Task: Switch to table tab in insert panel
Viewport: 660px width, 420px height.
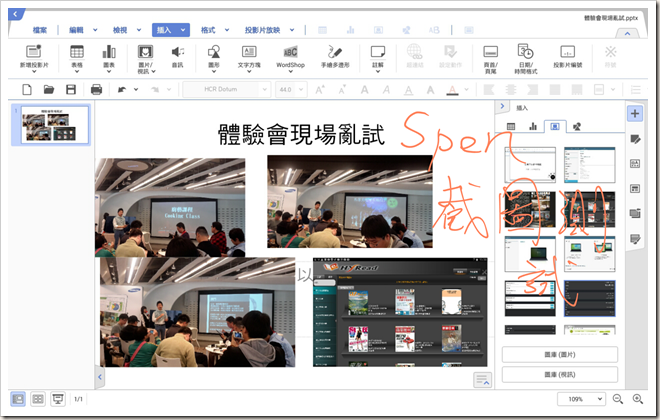Action: [511, 126]
